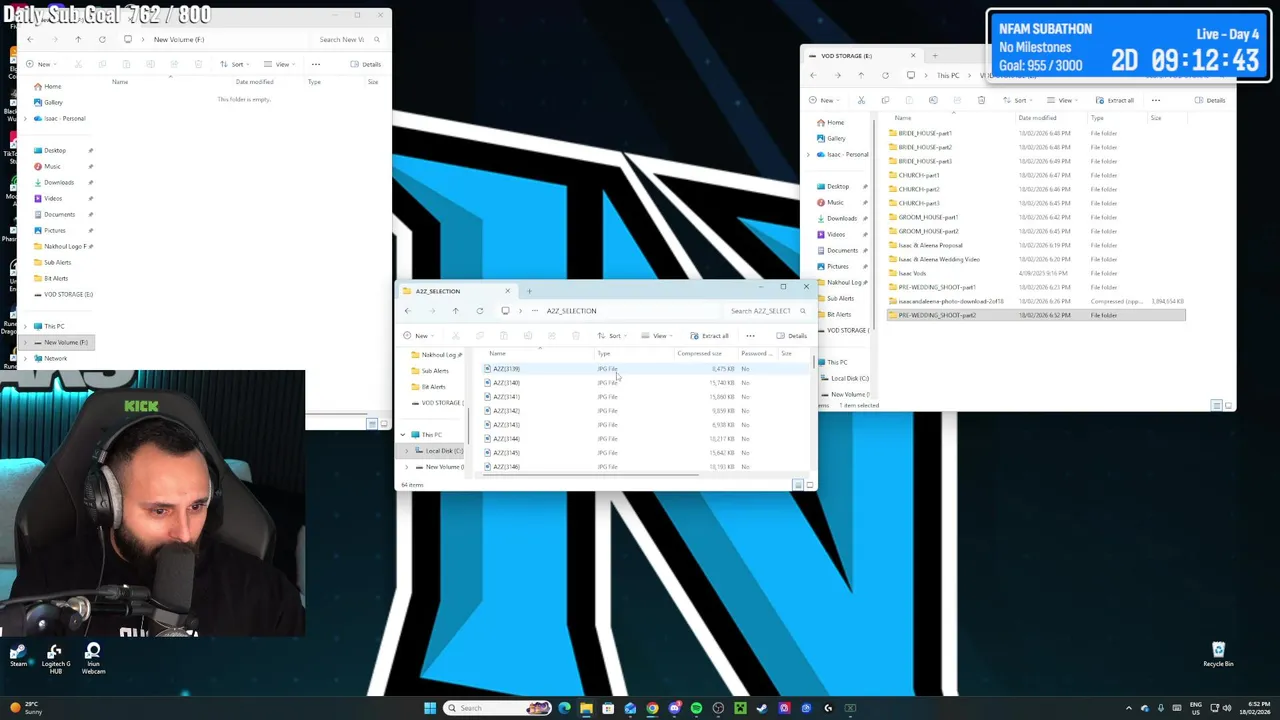Image resolution: width=1280 pixels, height=720 pixels.
Task: Open See more menu in New Volume window
Action: click(316, 64)
